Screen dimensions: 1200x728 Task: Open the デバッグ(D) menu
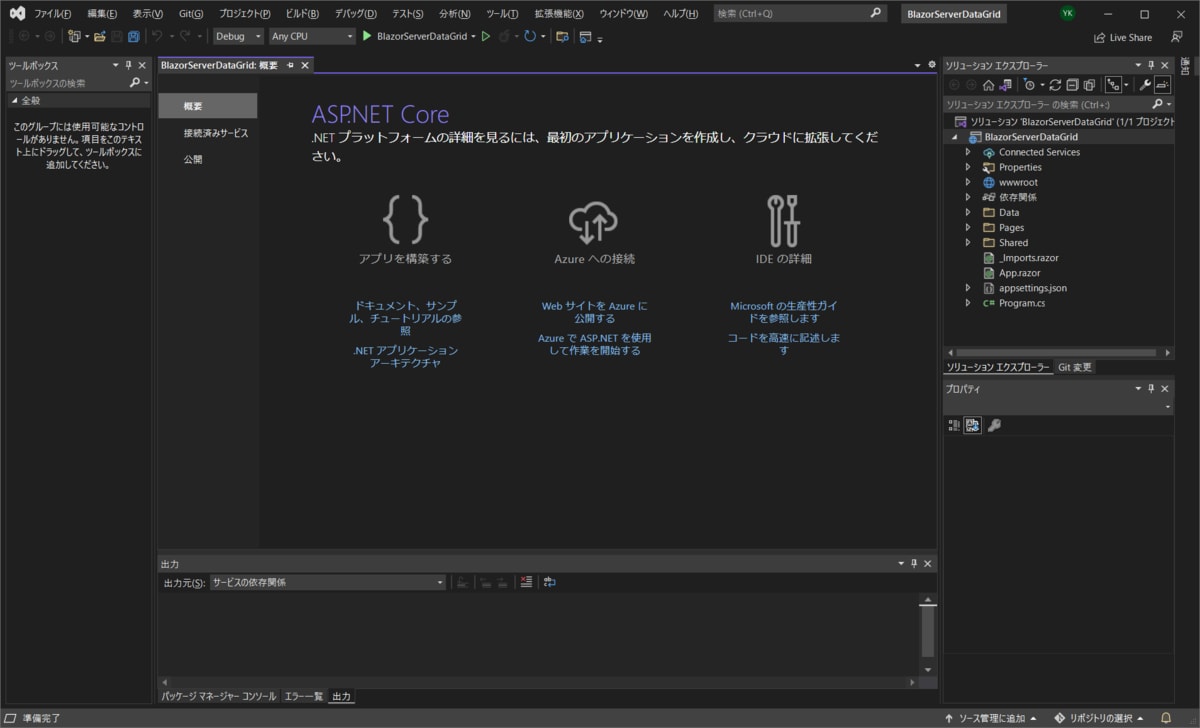click(356, 14)
